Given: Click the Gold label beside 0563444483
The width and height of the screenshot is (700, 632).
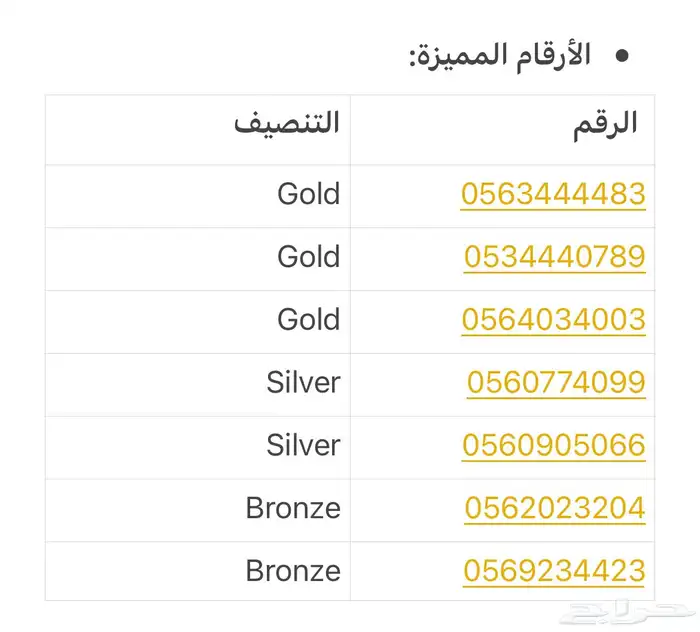Looking at the screenshot, I should click(x=308, y=194).
